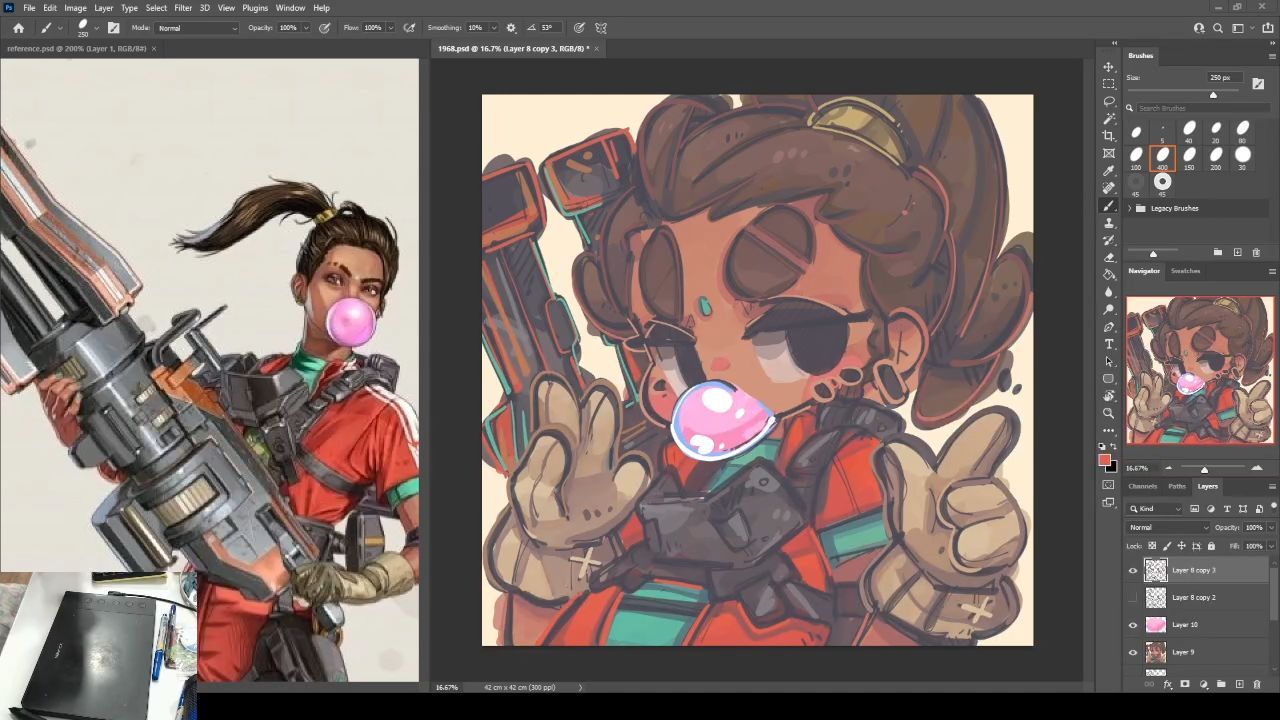Viewport: 1280px width, 720px height.
Task: Switch to the Paths tab
Action: point(1177,486)
